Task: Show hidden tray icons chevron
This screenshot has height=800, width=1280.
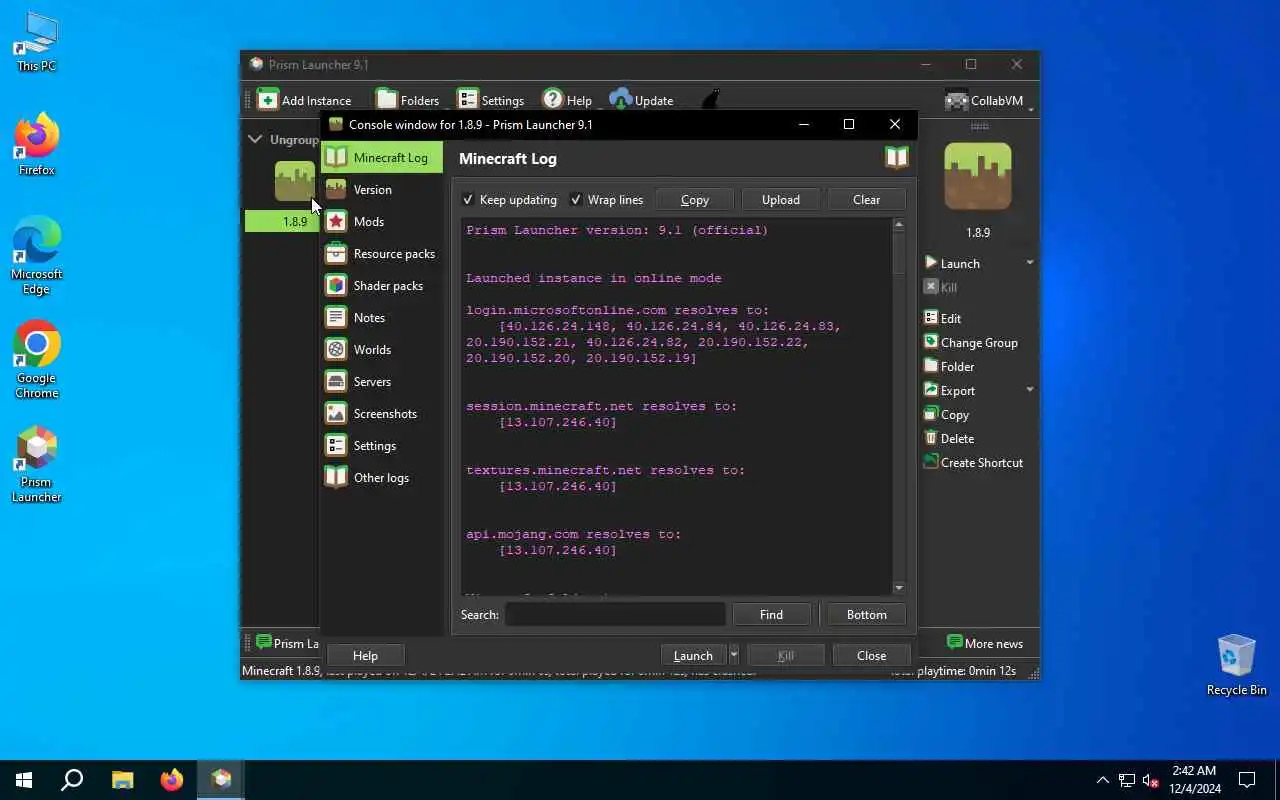Action: 1102,780
